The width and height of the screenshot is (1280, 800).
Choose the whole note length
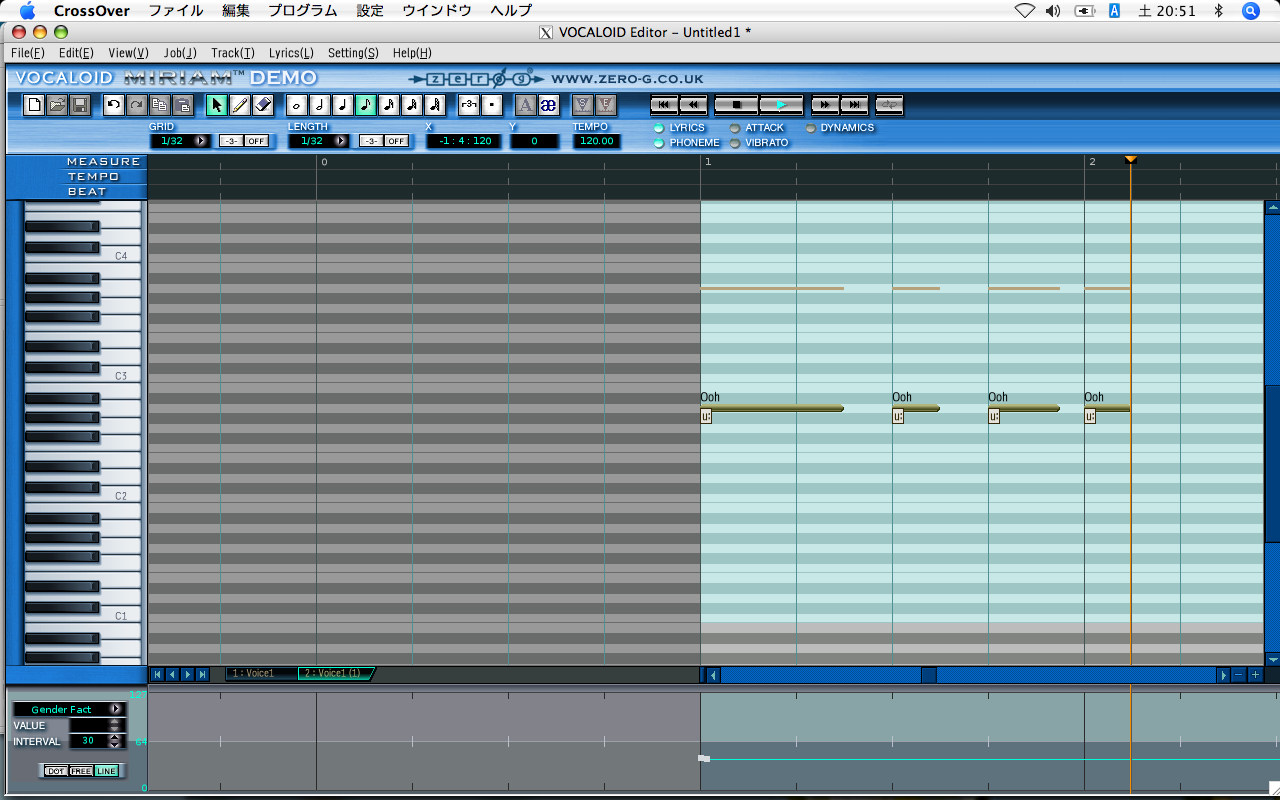pos(296,105)
